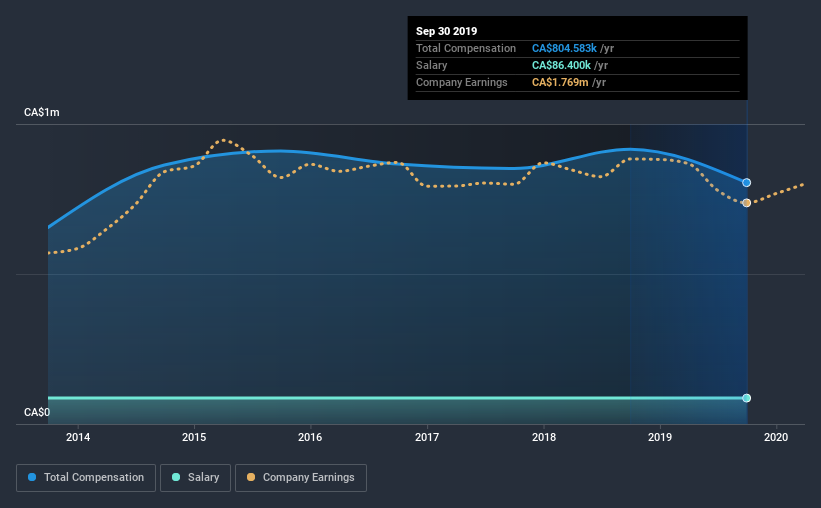Click the blue dot in Total Compensation legend
Screen dimensions: 821x508
point(32,477)
